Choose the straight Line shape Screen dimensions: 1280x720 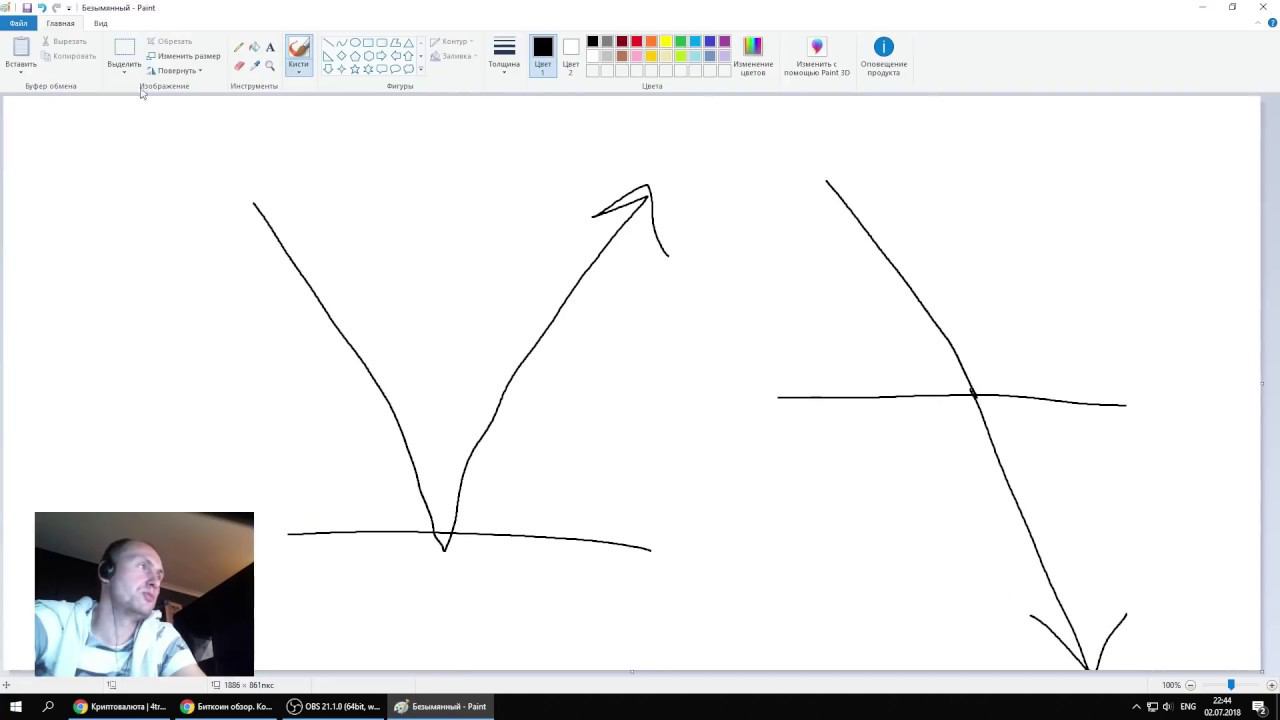click(328, 43)
